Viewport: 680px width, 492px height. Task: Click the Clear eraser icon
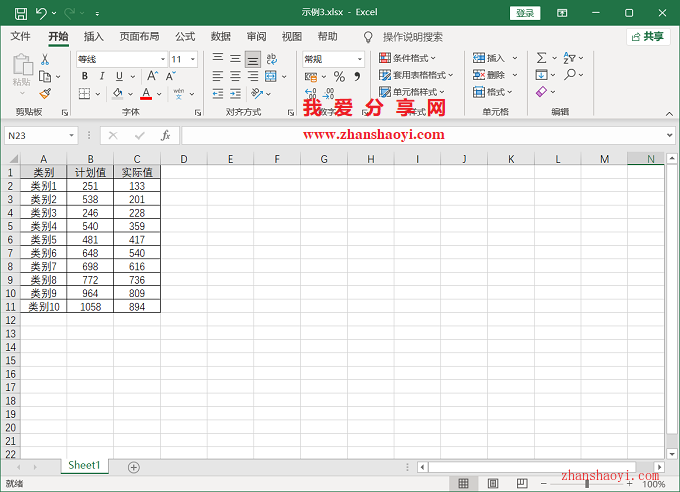coord(541,92)
